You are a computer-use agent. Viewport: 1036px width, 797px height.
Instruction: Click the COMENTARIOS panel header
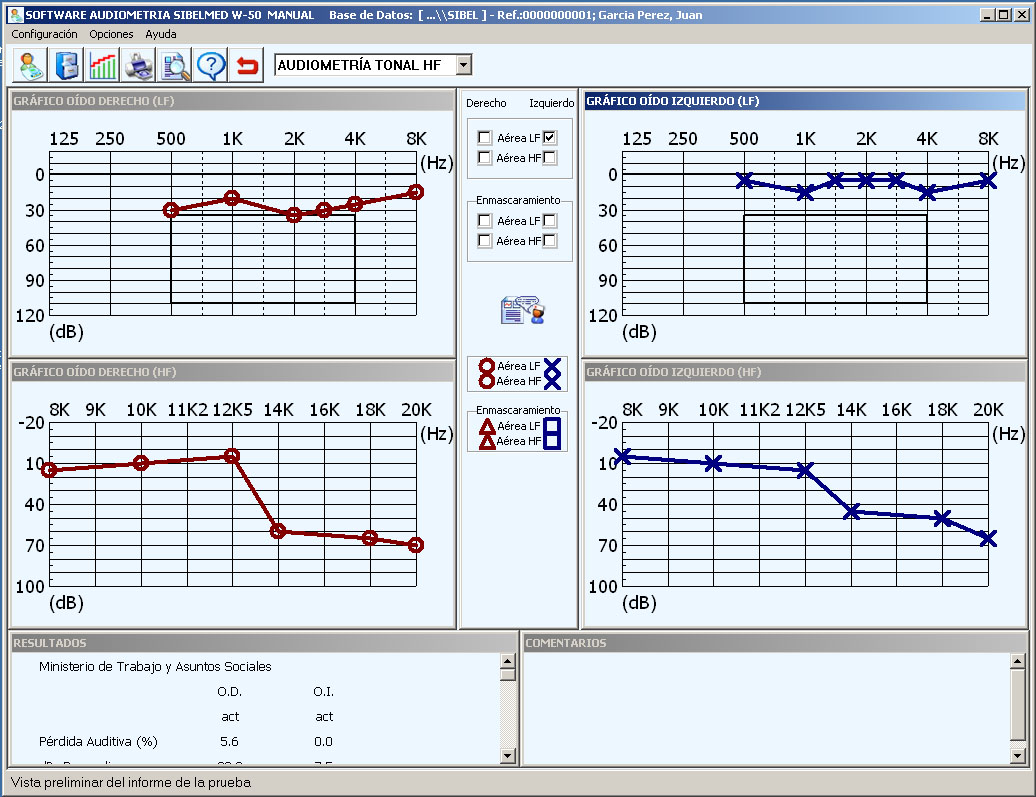point(774,643)
